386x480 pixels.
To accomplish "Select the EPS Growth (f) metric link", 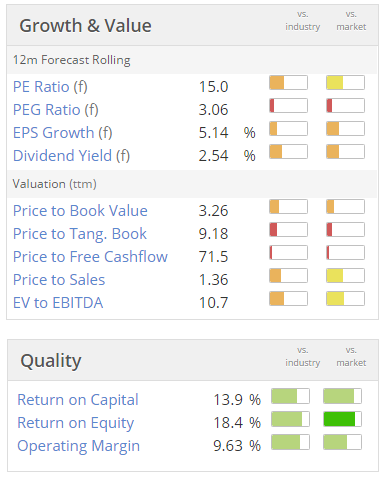I will 63,133.
